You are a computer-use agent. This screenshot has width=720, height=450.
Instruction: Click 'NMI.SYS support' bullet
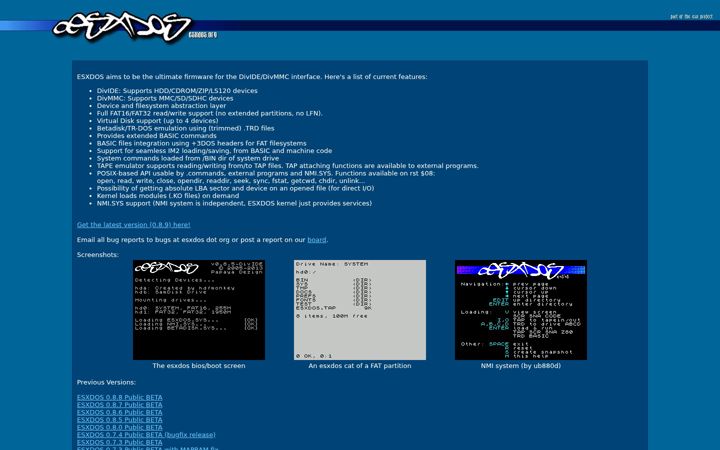[x=234, y=203]
